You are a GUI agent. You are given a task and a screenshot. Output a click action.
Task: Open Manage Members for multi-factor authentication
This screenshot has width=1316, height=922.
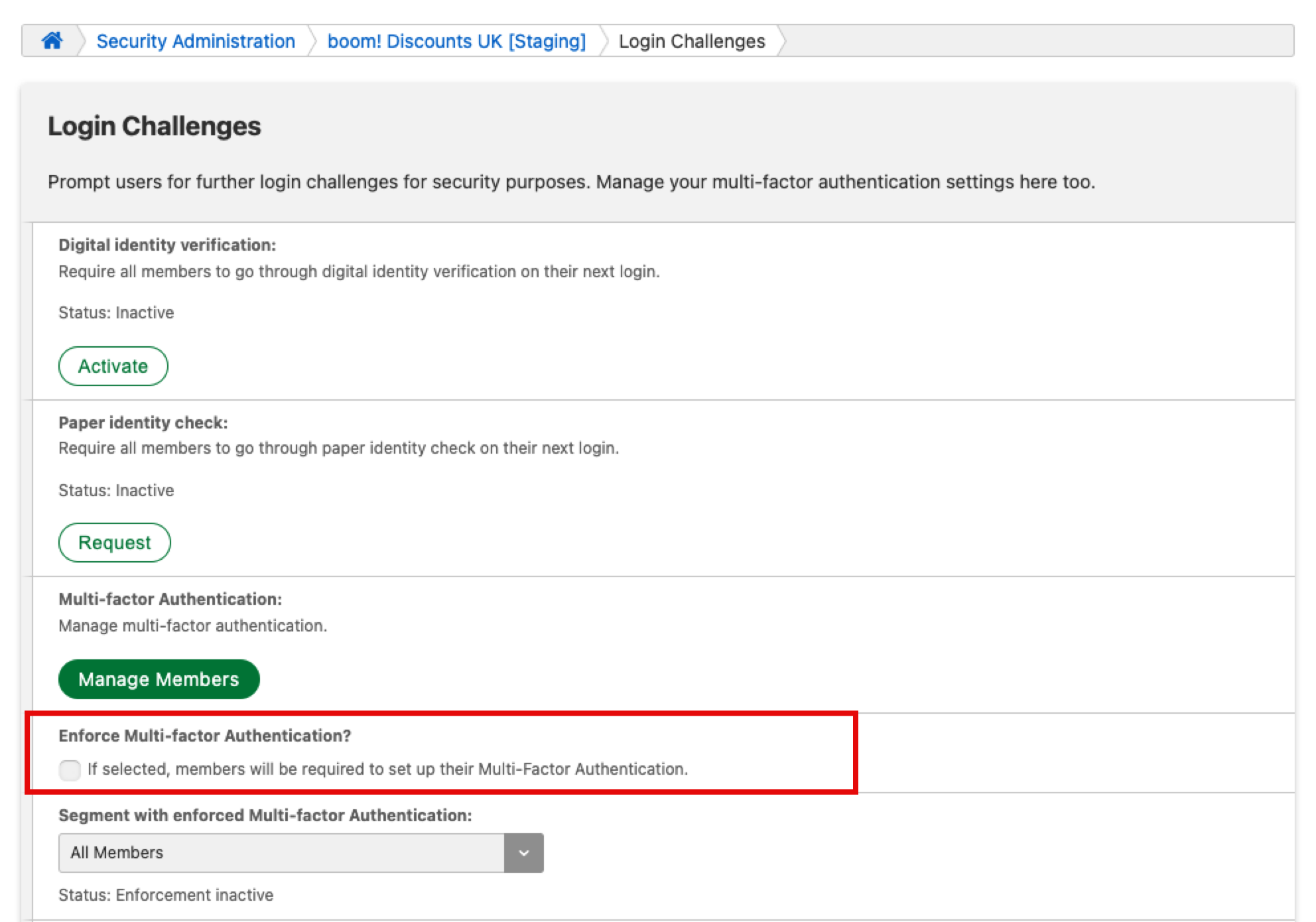(159, 679)
